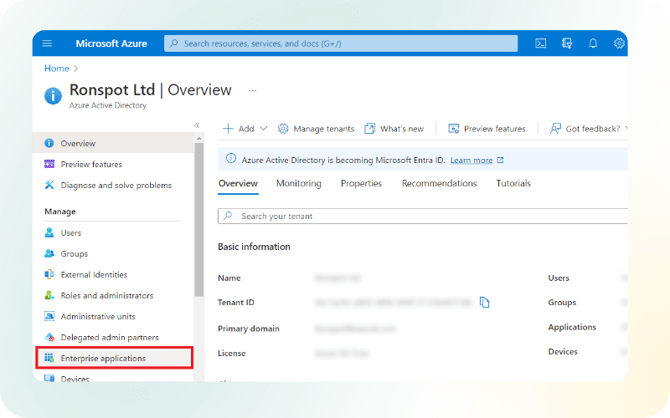
Task: Click the Search your tenant field
Action: point(423,216)
